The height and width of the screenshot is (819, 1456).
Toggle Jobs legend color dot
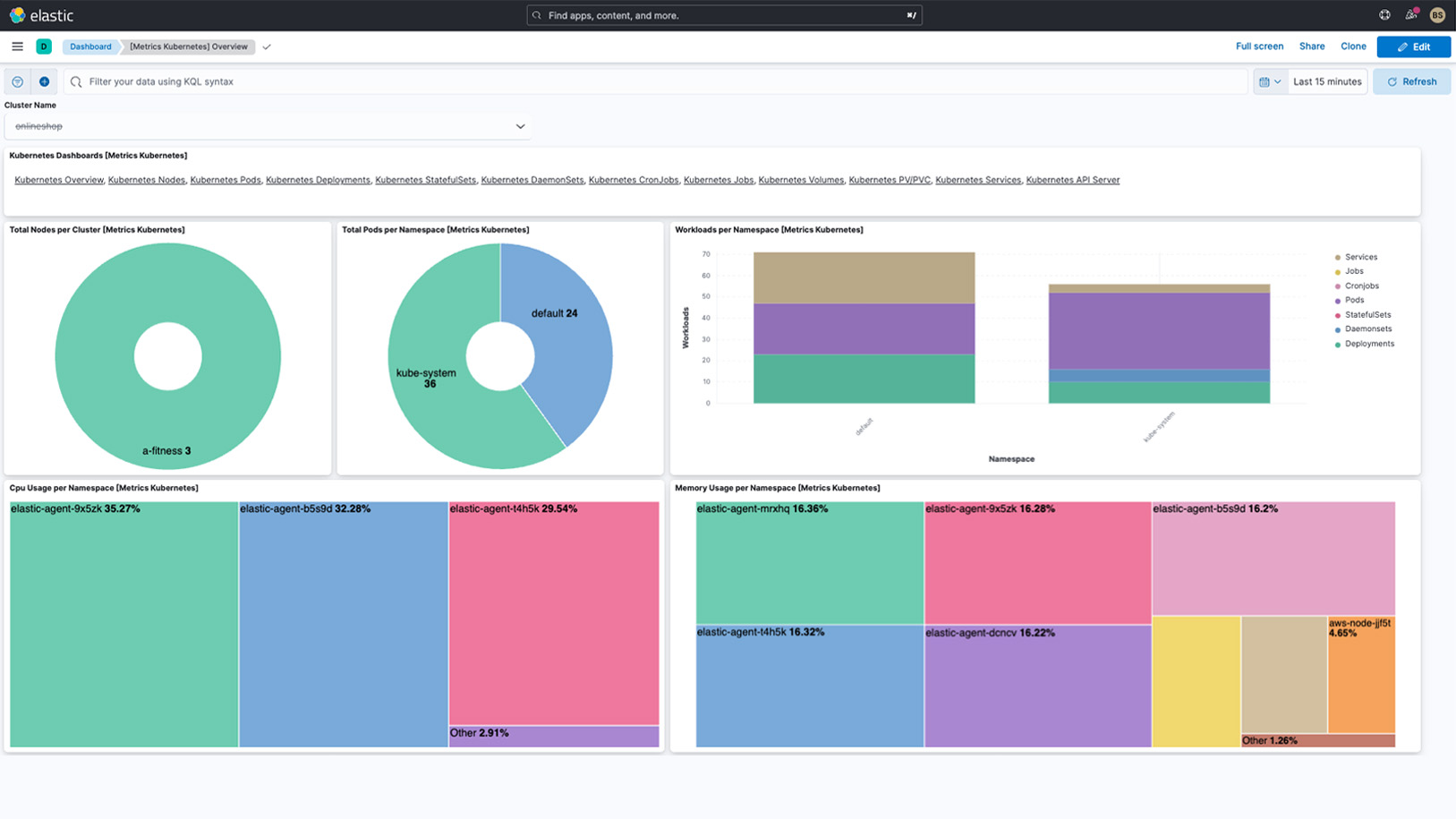click(x=1338, y=272)
